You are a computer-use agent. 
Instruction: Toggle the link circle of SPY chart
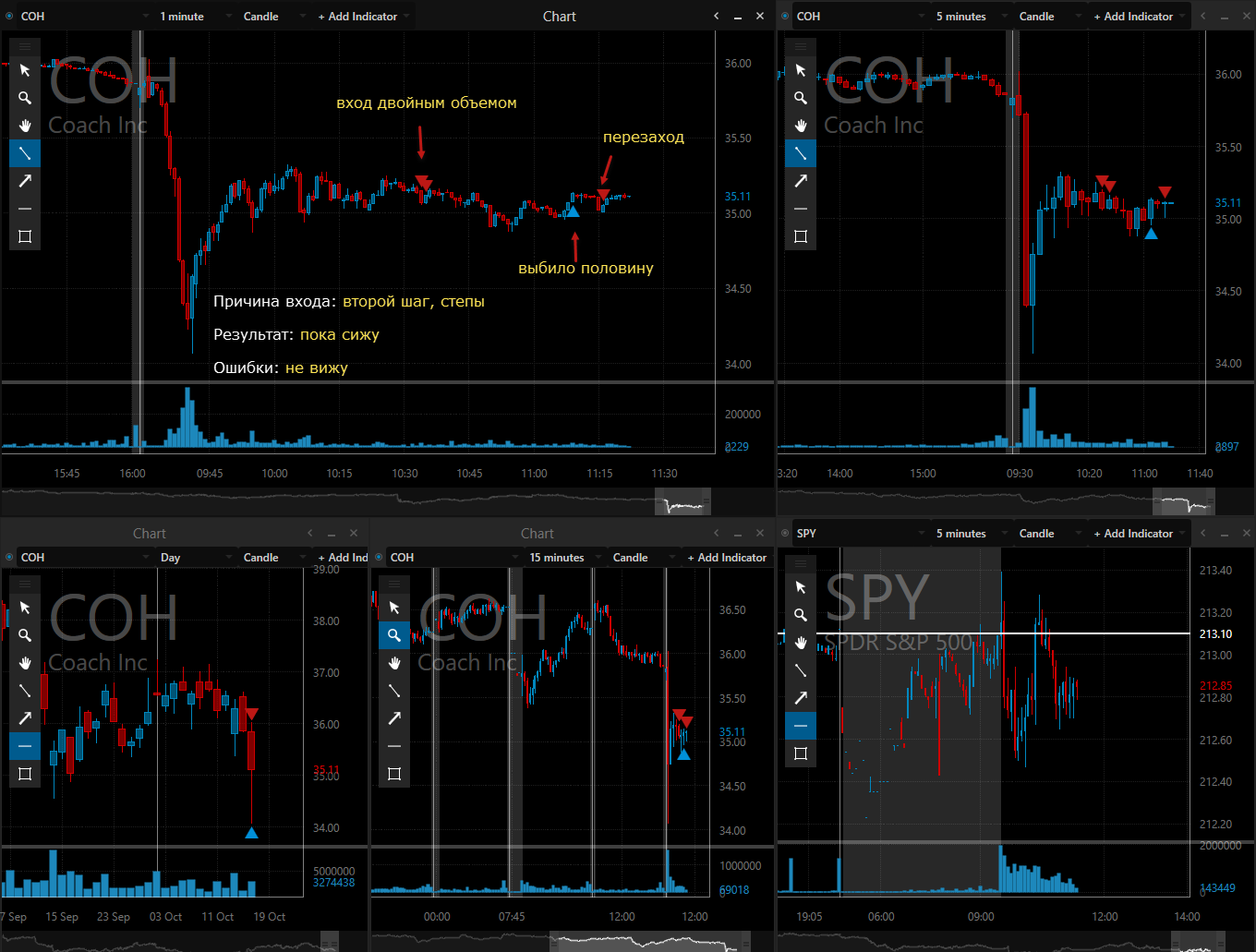(785, 534)
